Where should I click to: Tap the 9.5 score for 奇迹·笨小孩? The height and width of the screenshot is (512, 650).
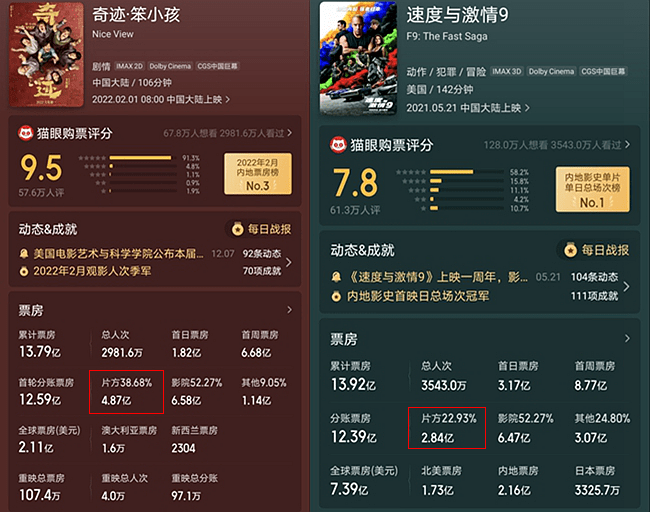[x=41, y=168]
